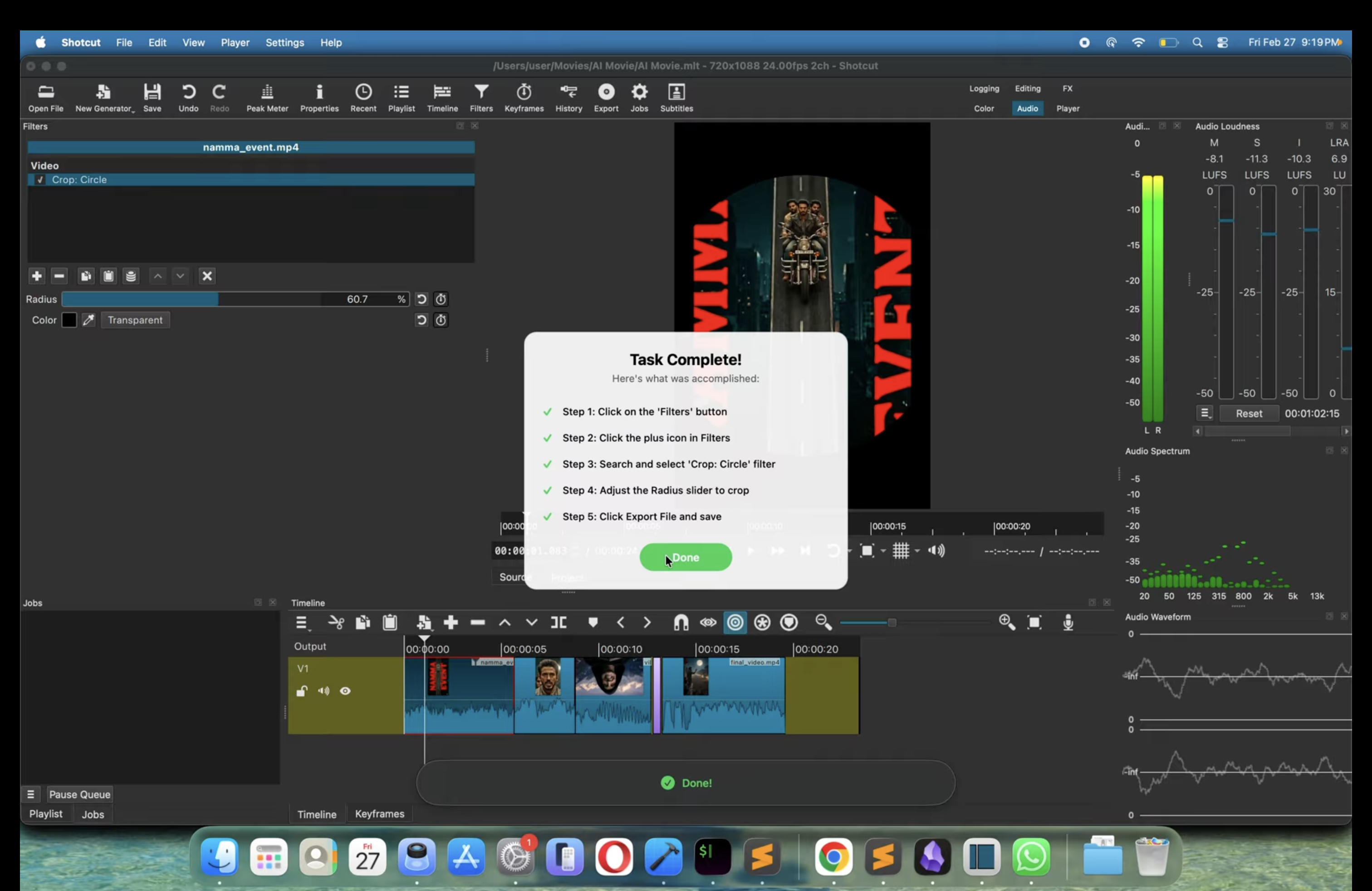
Task: Open the timeline hamburger menu dropdown
Action: (302, 622)
